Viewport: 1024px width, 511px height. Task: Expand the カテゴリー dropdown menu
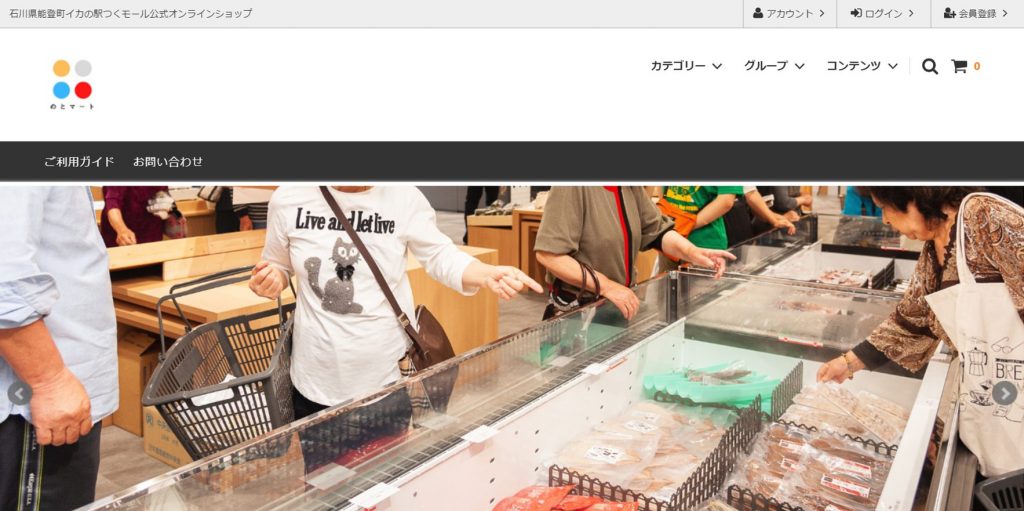[x=686, y=66]
